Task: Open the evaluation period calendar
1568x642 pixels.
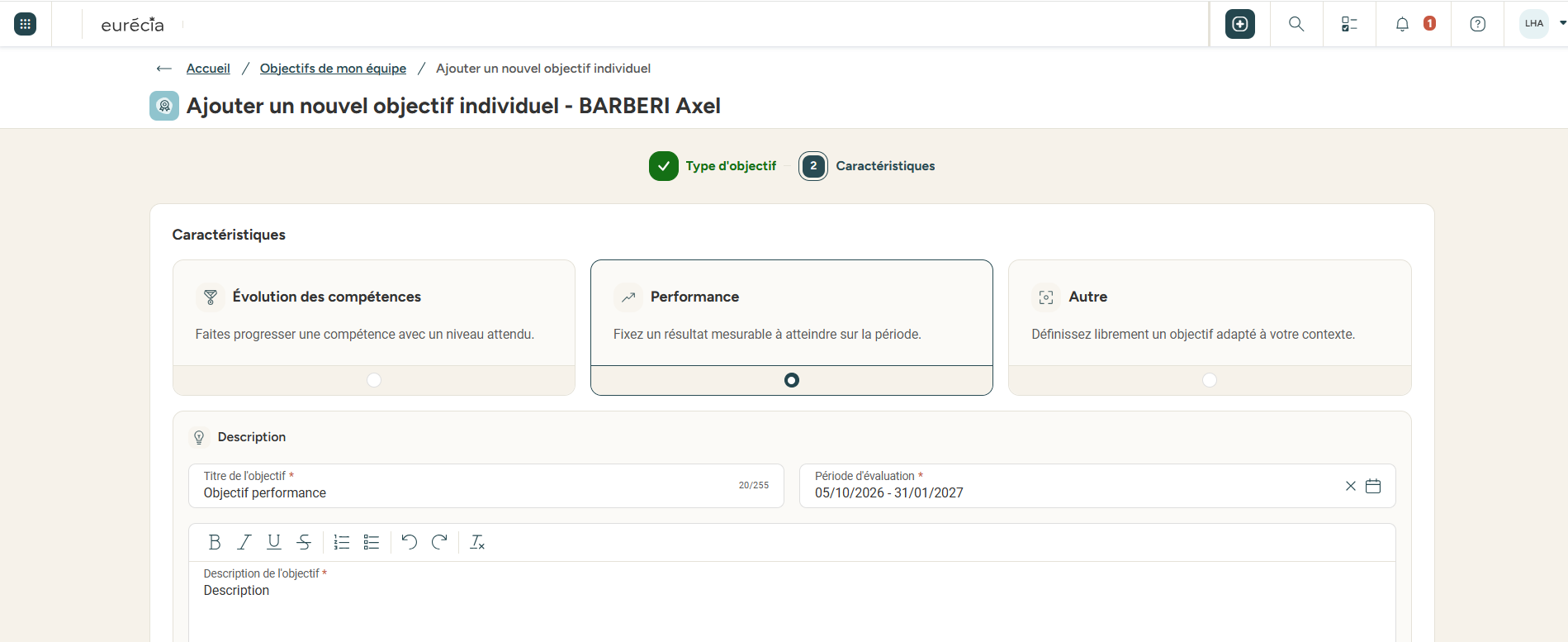Action: tap(1373, 486)
